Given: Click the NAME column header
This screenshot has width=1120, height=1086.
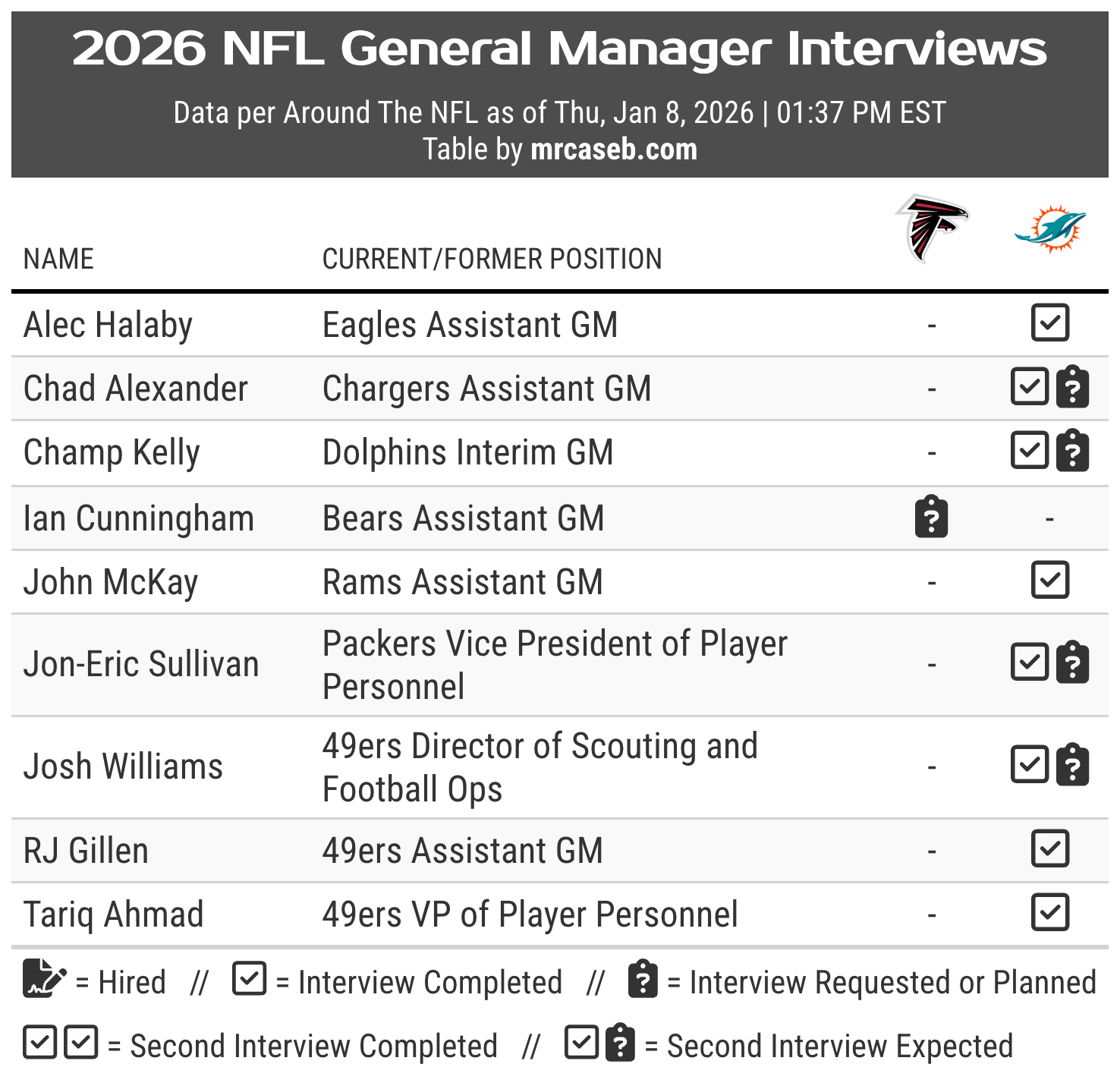Looking at the screenshot, I should click(58, 260).
